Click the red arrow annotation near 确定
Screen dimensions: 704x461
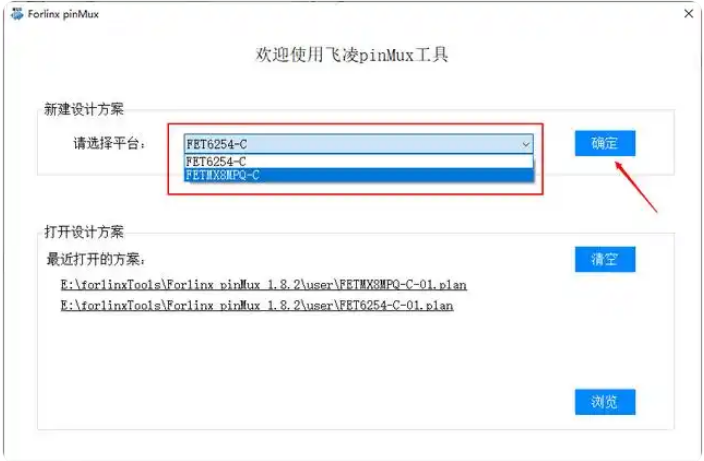pyautogui.click(x=636, y=187)
